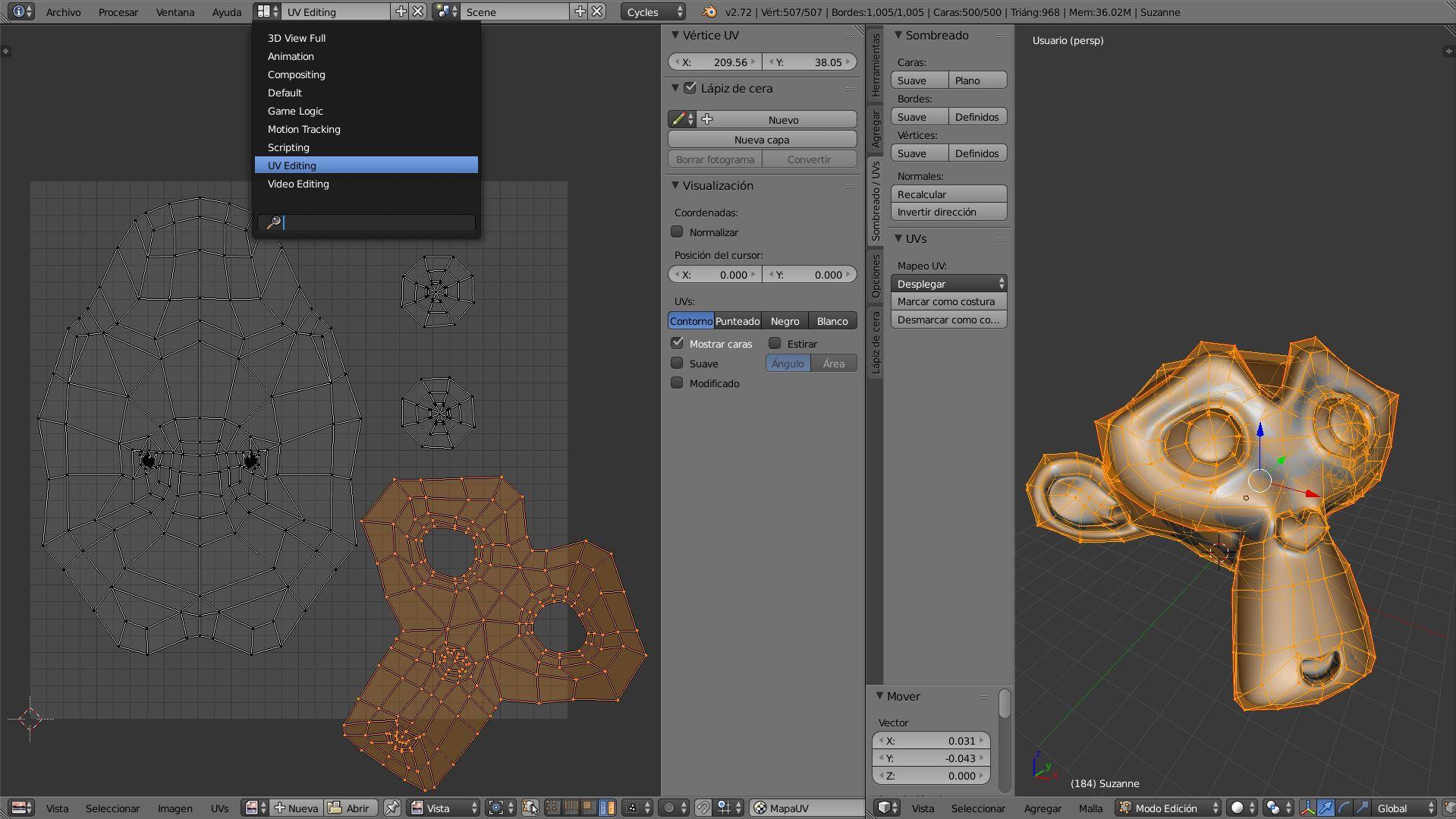Select the translate manipulator arrow icon
This screenshot has height=819, width=1456.
pyautogui.click(x=1326, y=808)
